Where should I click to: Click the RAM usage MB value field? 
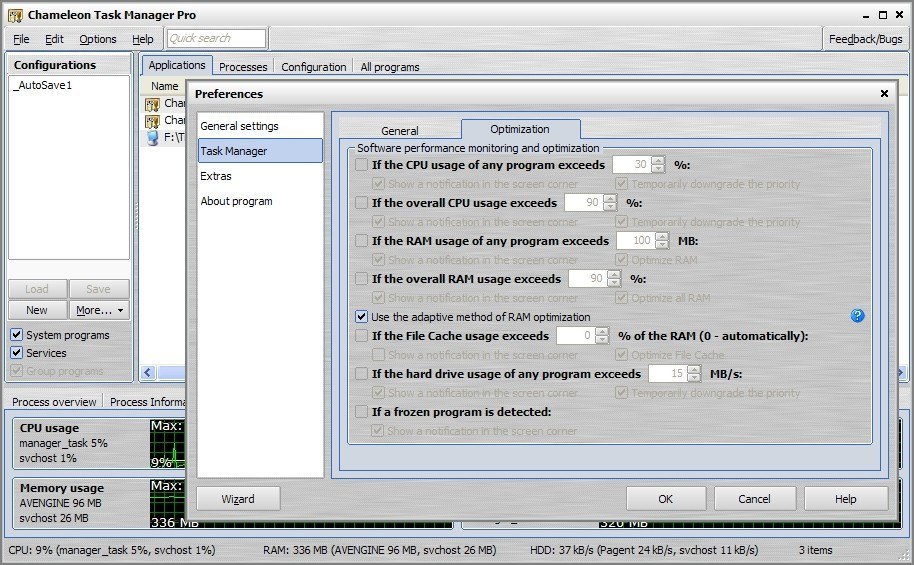[635, 241]
